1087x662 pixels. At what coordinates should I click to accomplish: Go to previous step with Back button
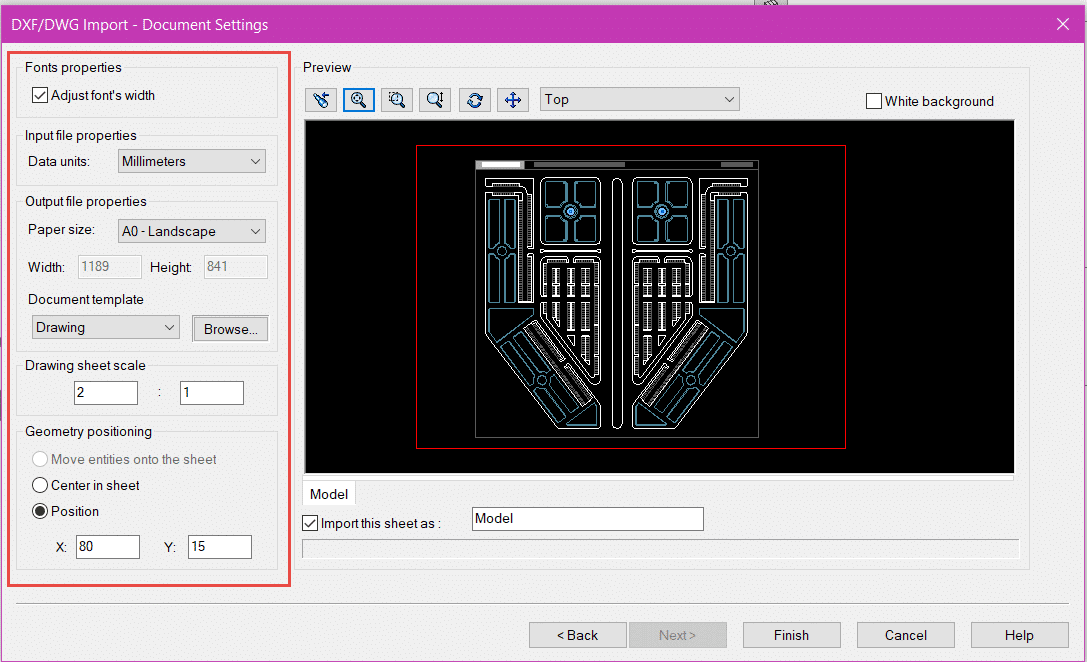tap(577, 635)
